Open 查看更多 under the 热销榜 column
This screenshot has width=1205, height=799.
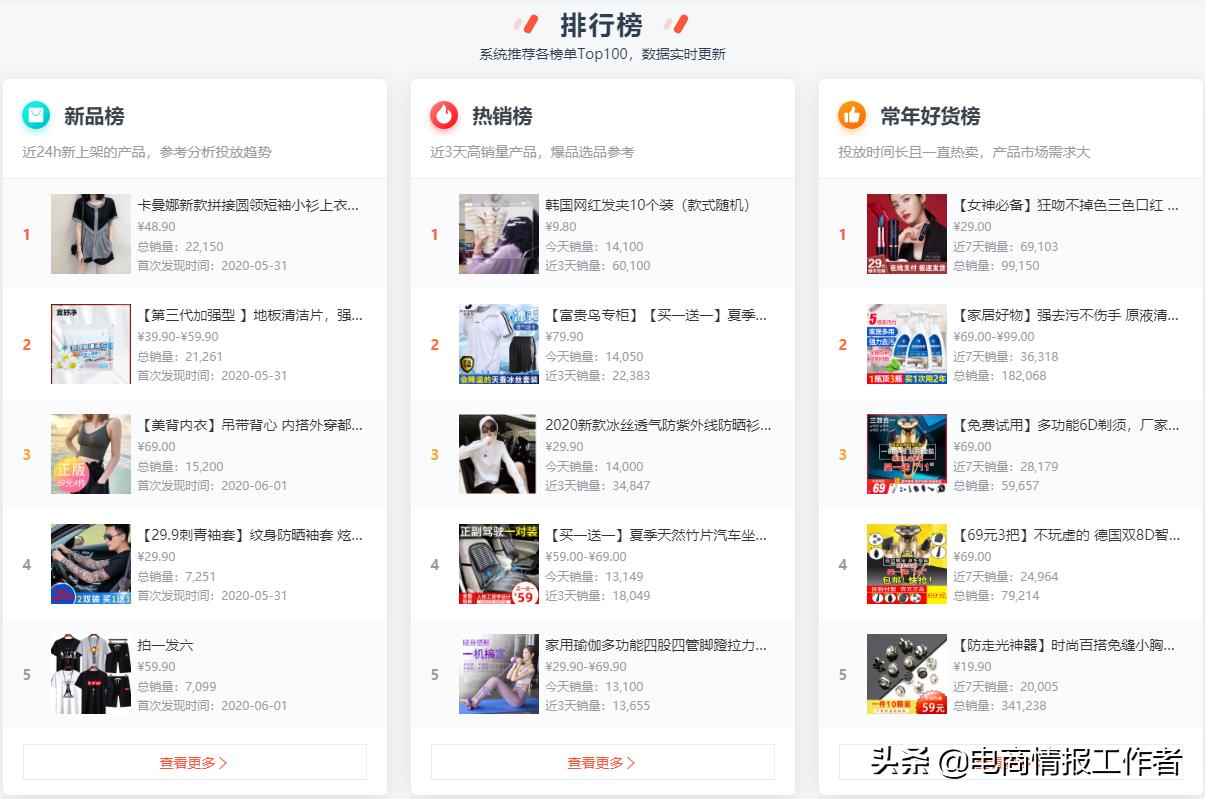tap(602, 761)
